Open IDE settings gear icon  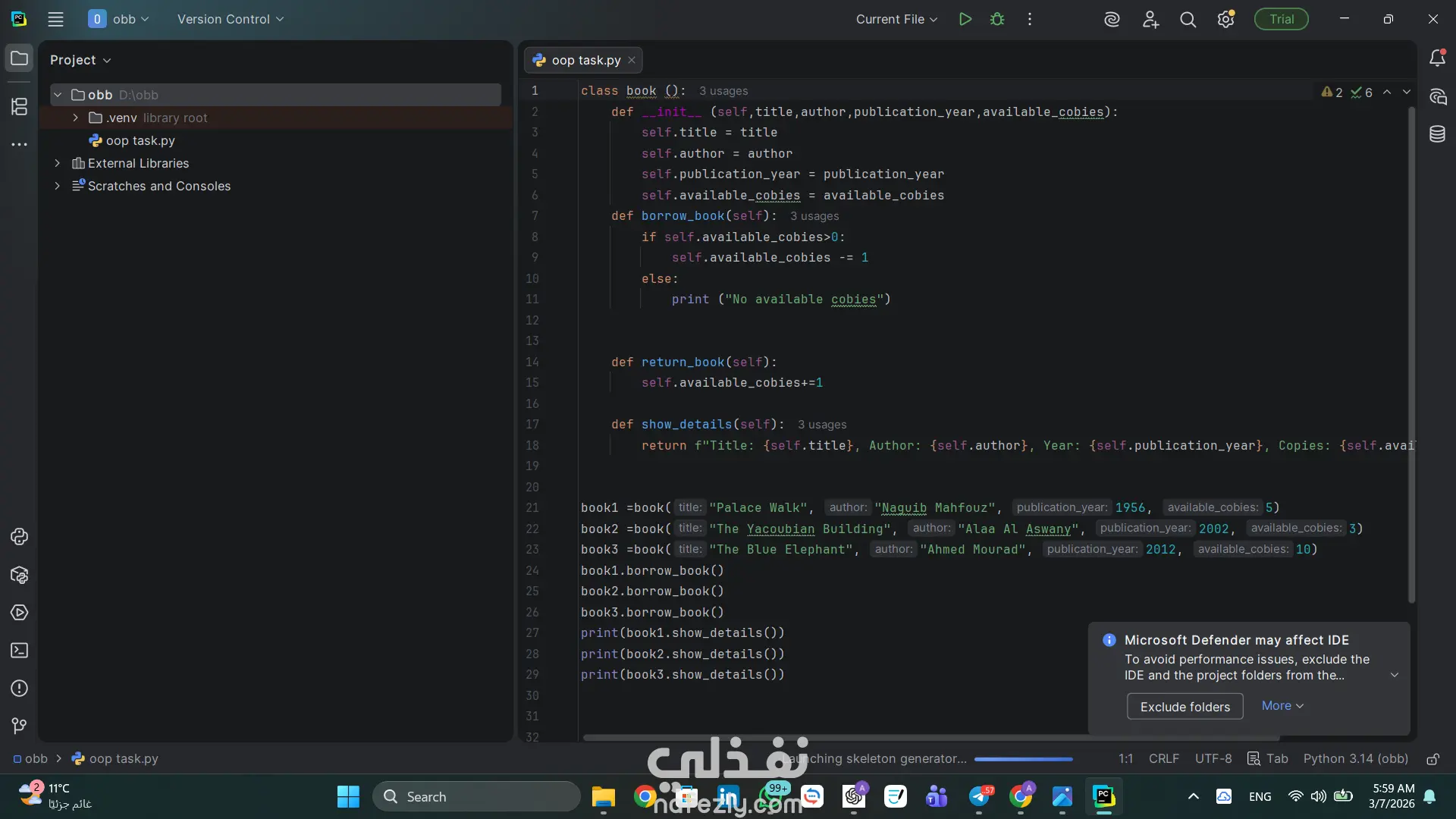pos(1225,20)
